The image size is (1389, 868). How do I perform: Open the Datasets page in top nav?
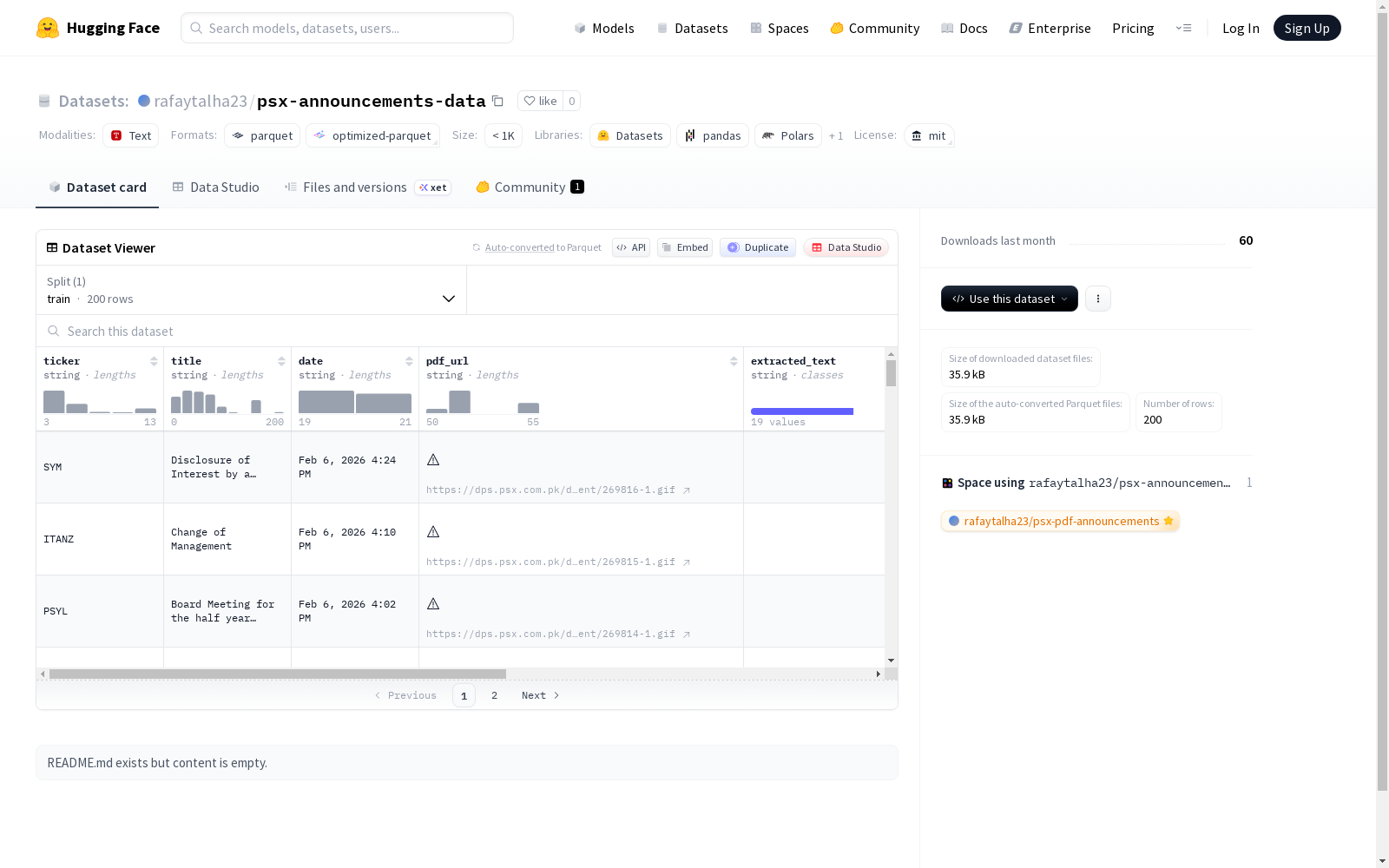[x=692, y=28]
